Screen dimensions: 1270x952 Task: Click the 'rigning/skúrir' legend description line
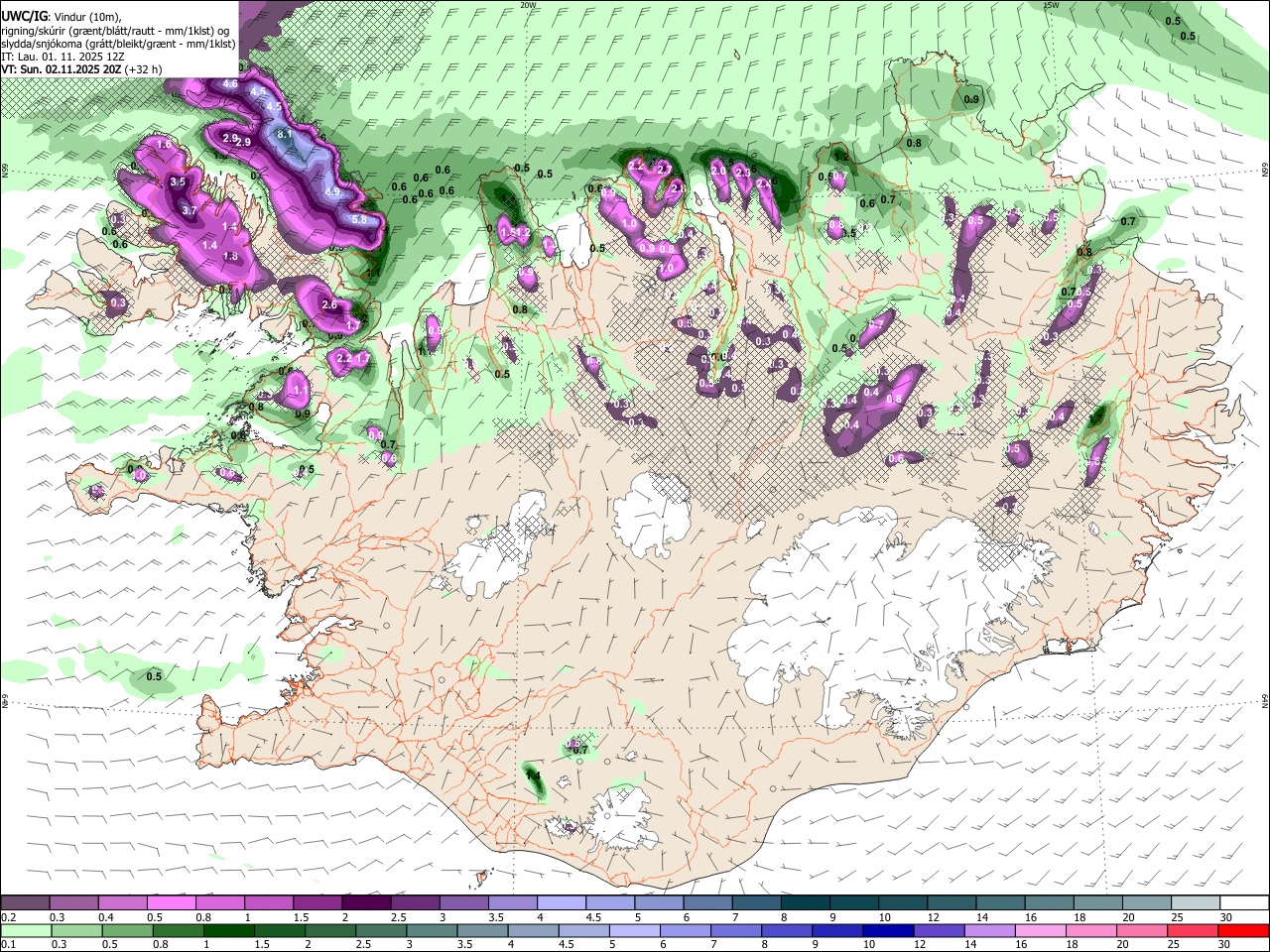[116, 31]
